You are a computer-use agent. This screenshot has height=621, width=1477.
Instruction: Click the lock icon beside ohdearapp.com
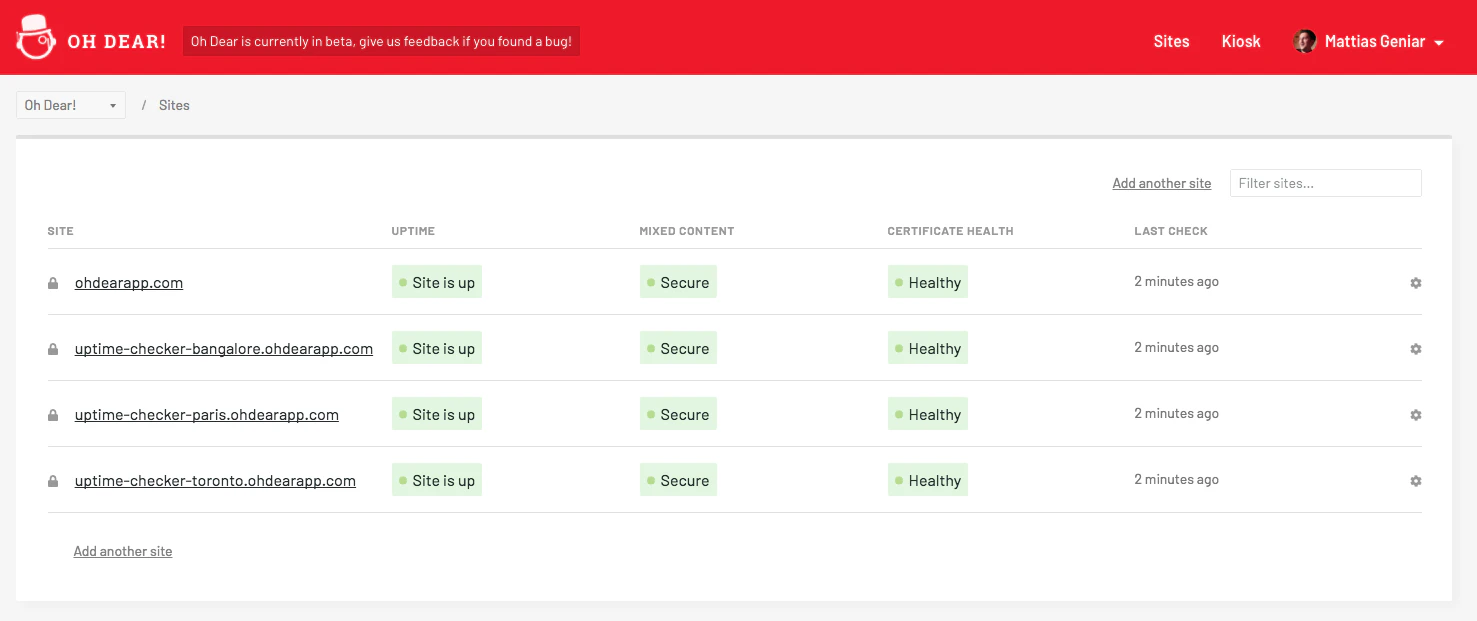(x=53, y=283)
